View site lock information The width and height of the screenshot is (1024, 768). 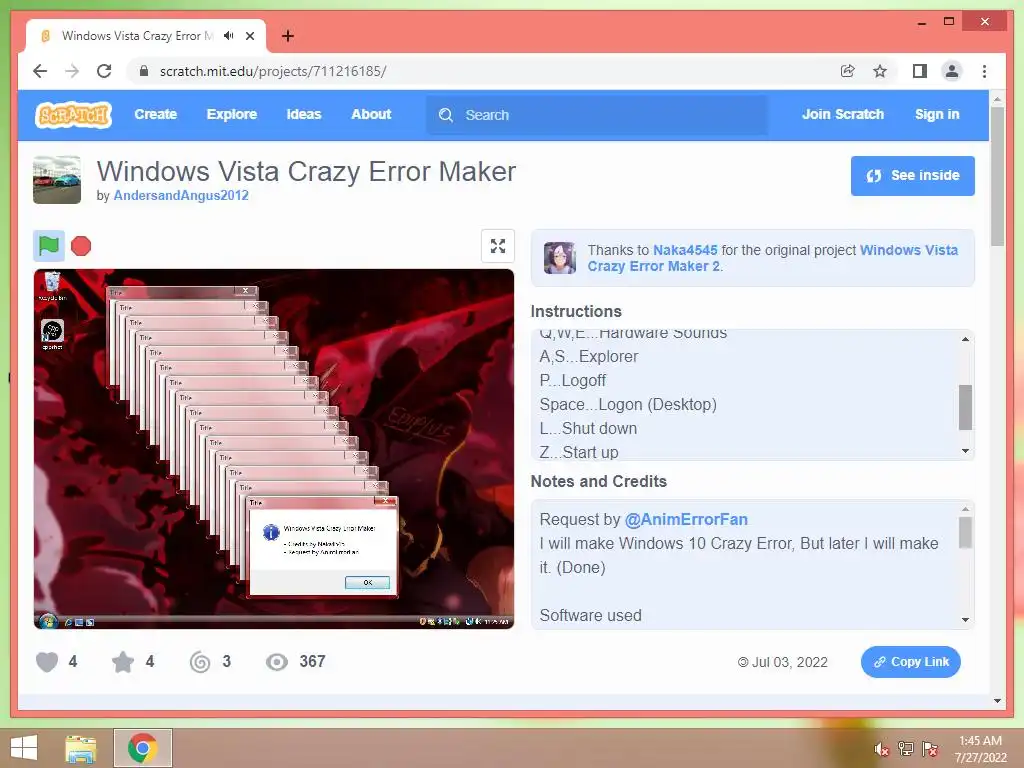144,71
